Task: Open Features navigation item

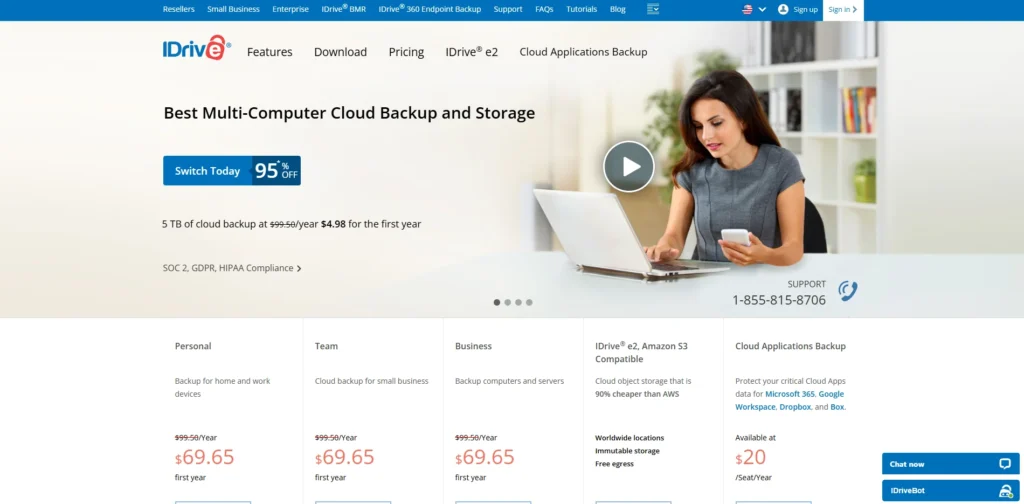Action: click(x=270, y=52)
